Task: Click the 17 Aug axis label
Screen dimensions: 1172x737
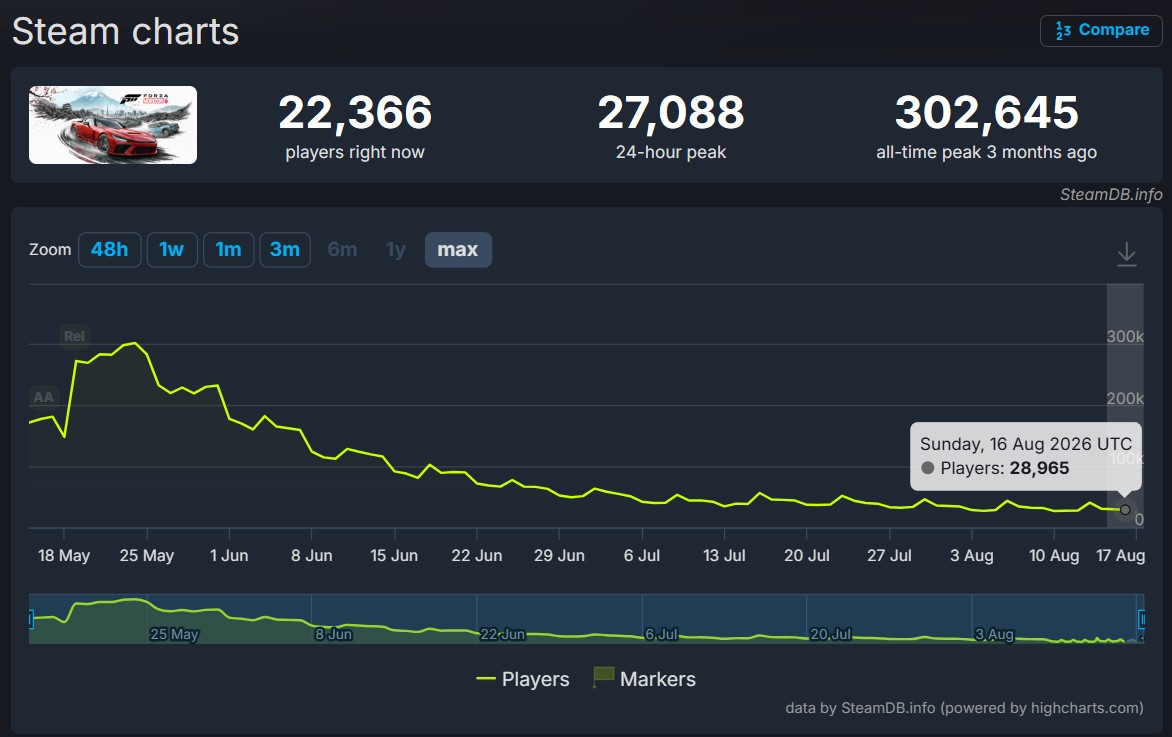Action: pyautogui.click(x=1120, y=555)
